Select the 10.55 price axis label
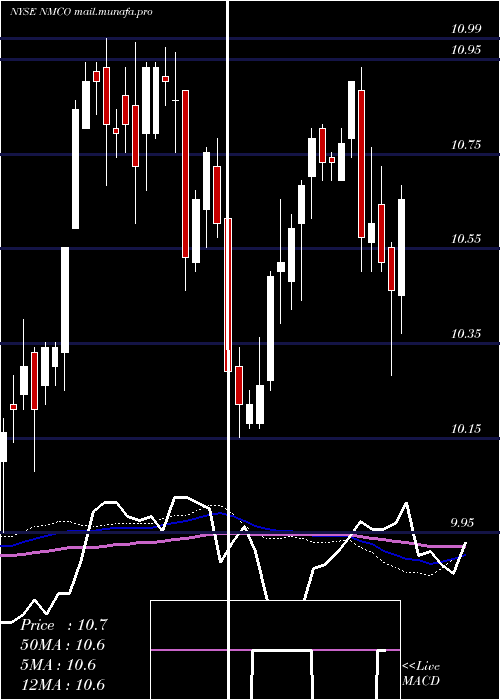Viewport: 500px width, 700px height. point(466,239)
